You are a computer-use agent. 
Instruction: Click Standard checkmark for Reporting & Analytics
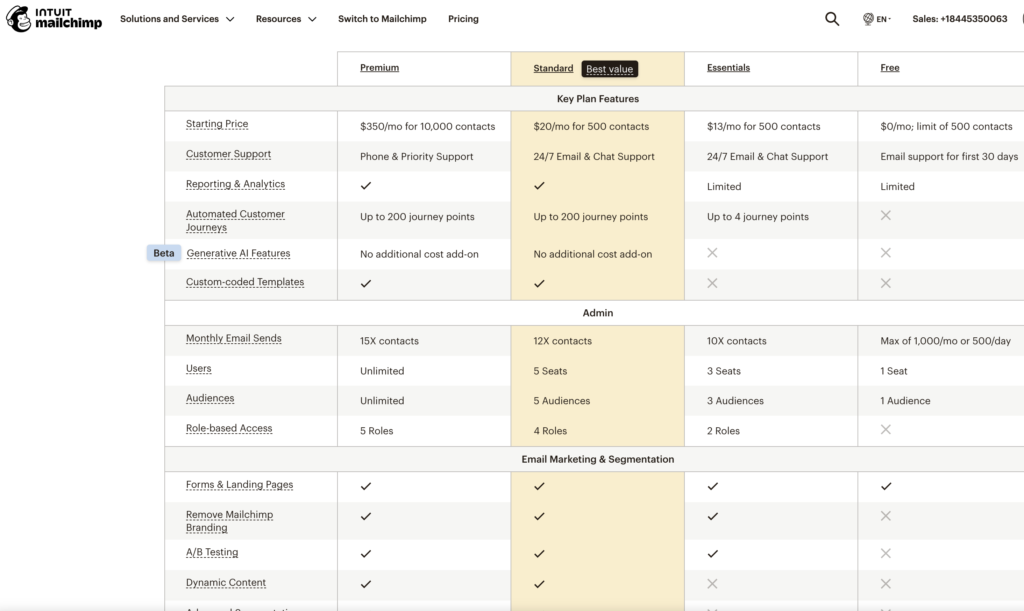(539, 186)
